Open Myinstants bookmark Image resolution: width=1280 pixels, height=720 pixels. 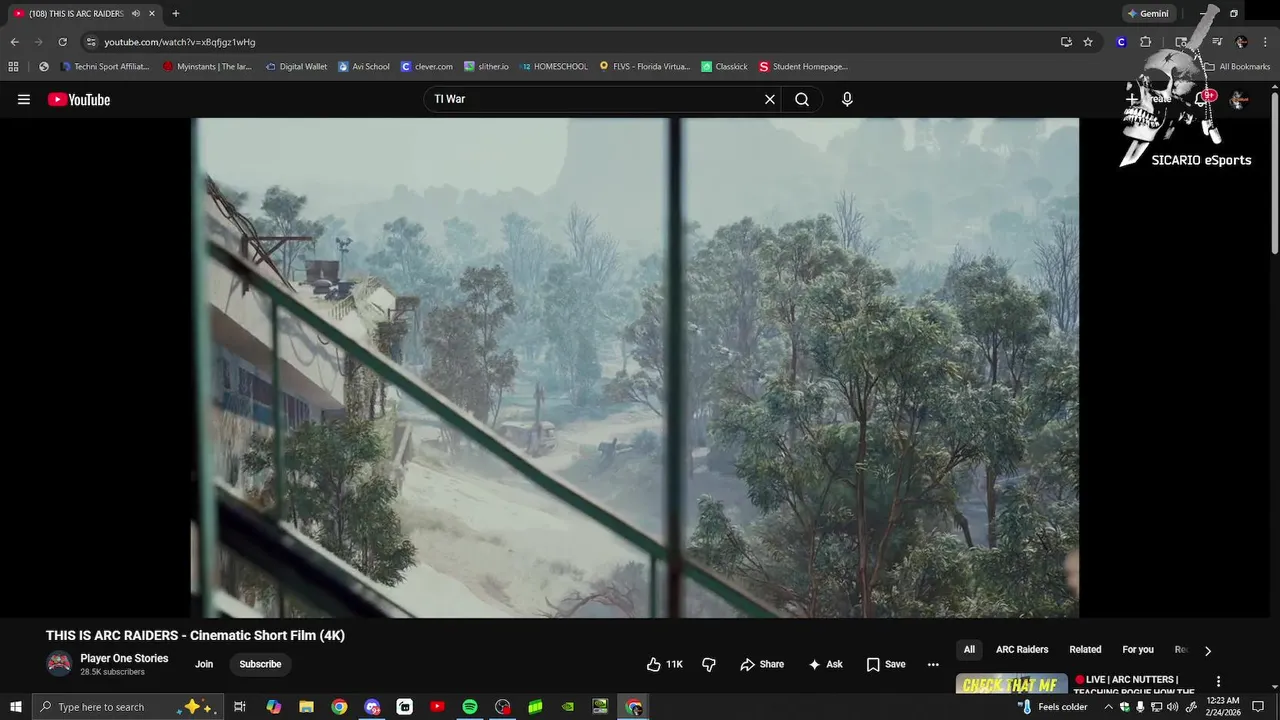pyautogui.click(x=207, y=67)
